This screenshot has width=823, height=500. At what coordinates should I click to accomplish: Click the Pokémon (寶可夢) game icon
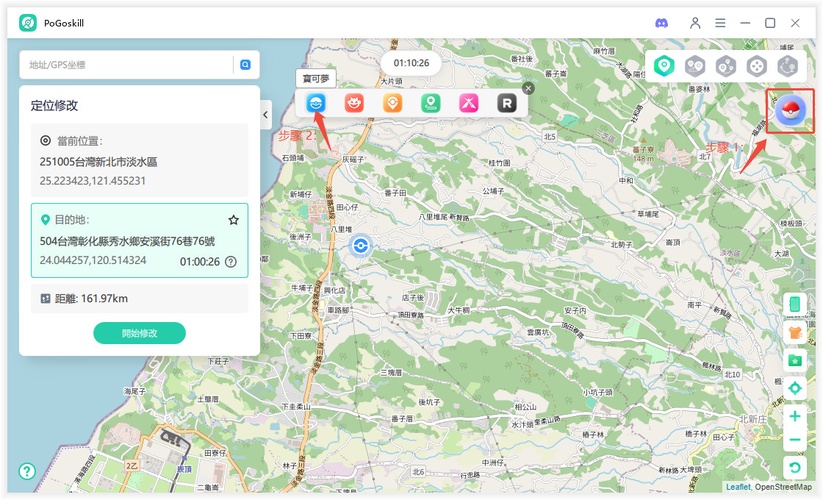coord(316,102)
